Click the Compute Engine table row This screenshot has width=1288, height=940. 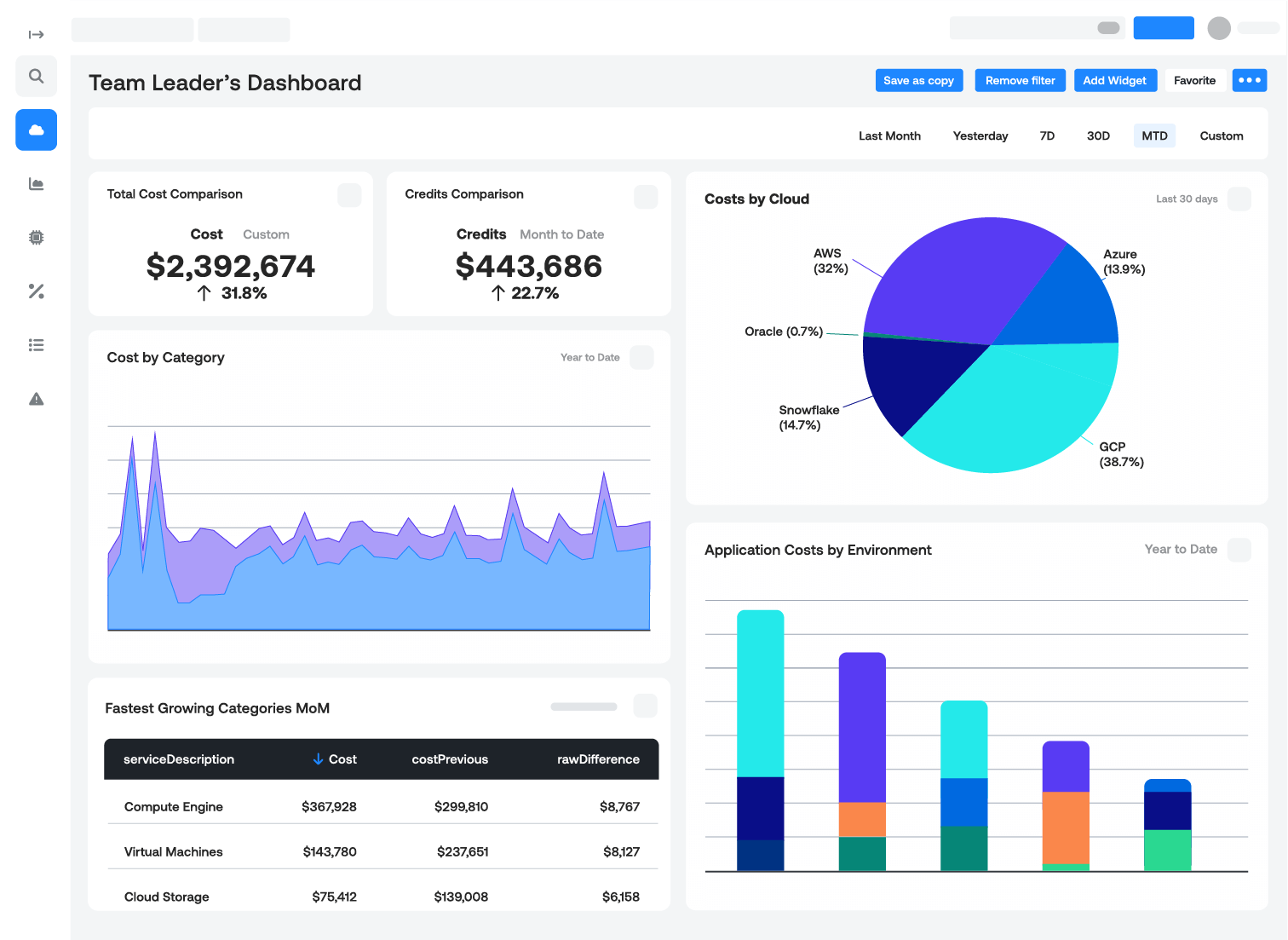tap(382, 806)
